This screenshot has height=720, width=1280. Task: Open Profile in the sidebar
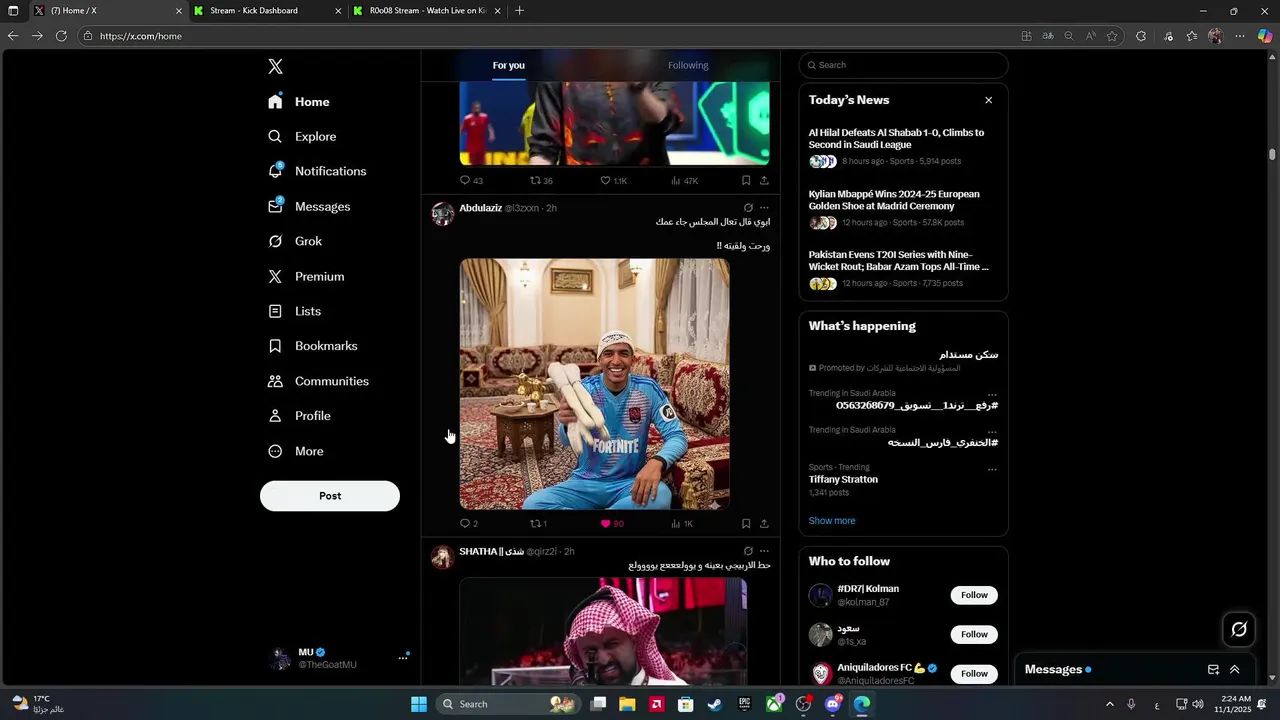(x=299, y=416)
